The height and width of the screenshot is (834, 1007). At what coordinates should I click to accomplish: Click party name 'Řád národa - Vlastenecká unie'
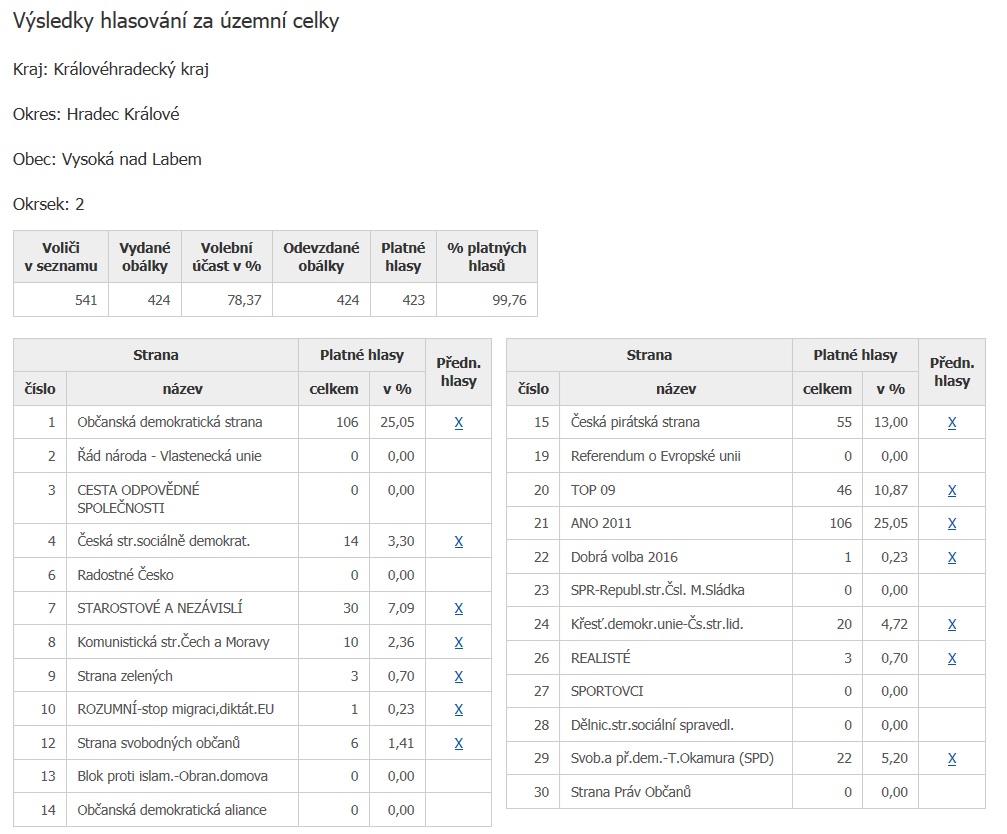(x=169, y=456)
